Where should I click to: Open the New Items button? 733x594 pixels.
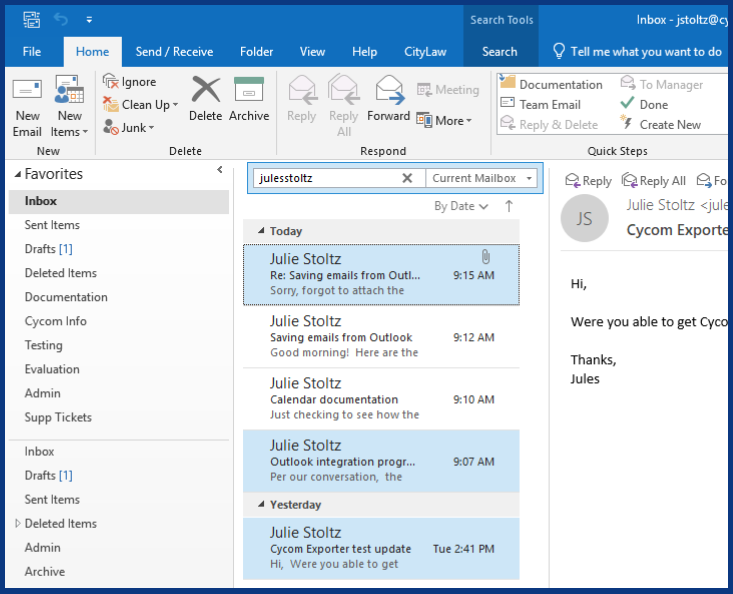tap(69, 107)
